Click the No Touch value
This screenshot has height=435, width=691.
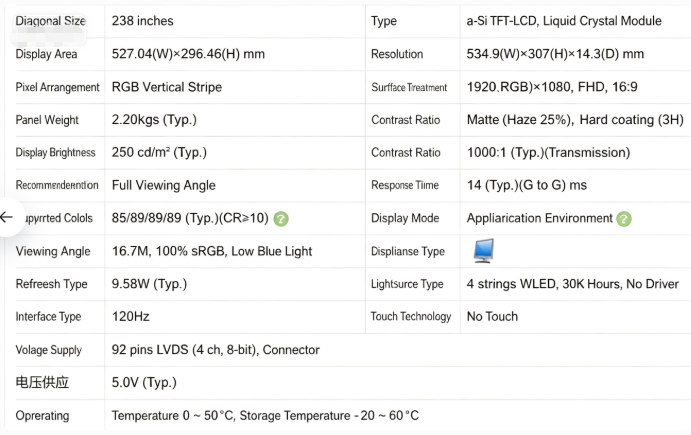coord(492,316)
